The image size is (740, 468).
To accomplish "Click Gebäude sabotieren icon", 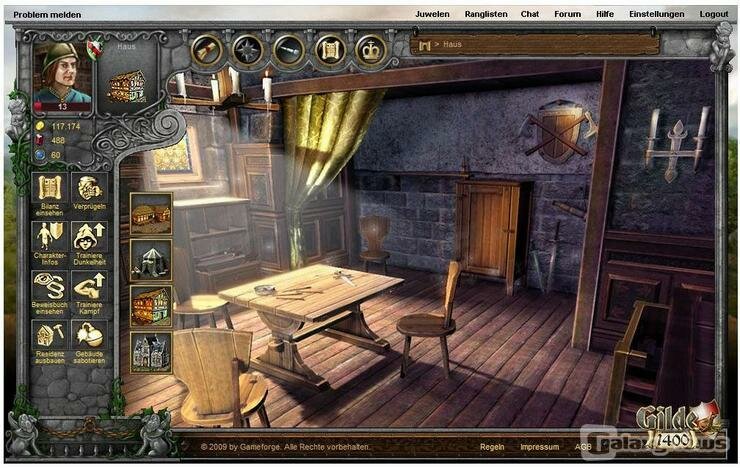I will coord(89,335).
